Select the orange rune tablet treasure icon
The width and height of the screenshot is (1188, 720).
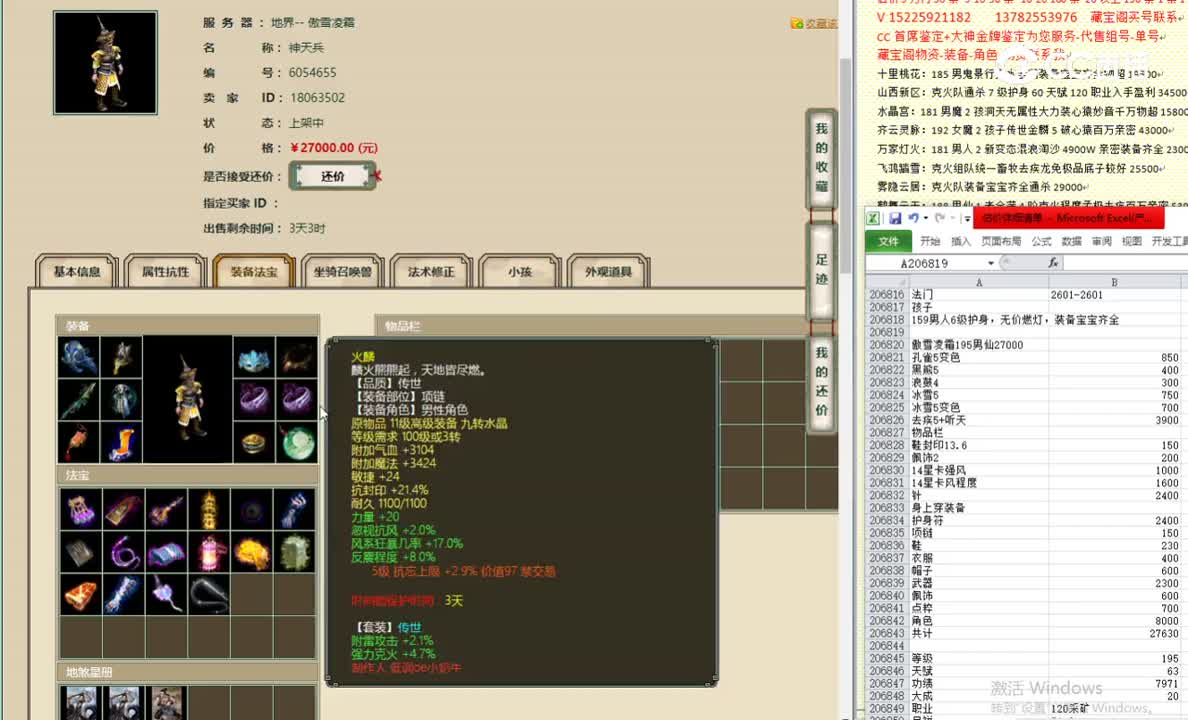tap(80, 594)
